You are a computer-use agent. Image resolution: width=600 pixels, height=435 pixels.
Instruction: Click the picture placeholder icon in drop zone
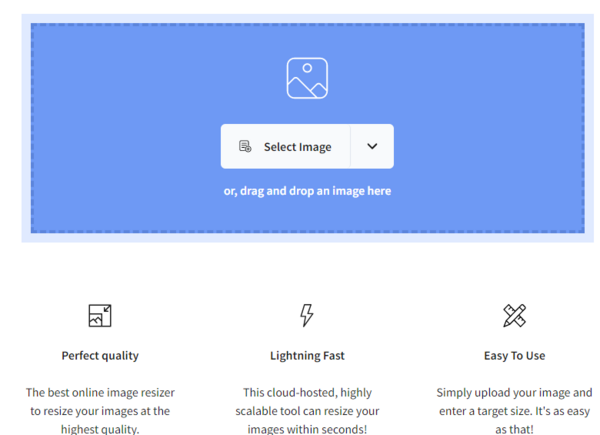point(307,78)
